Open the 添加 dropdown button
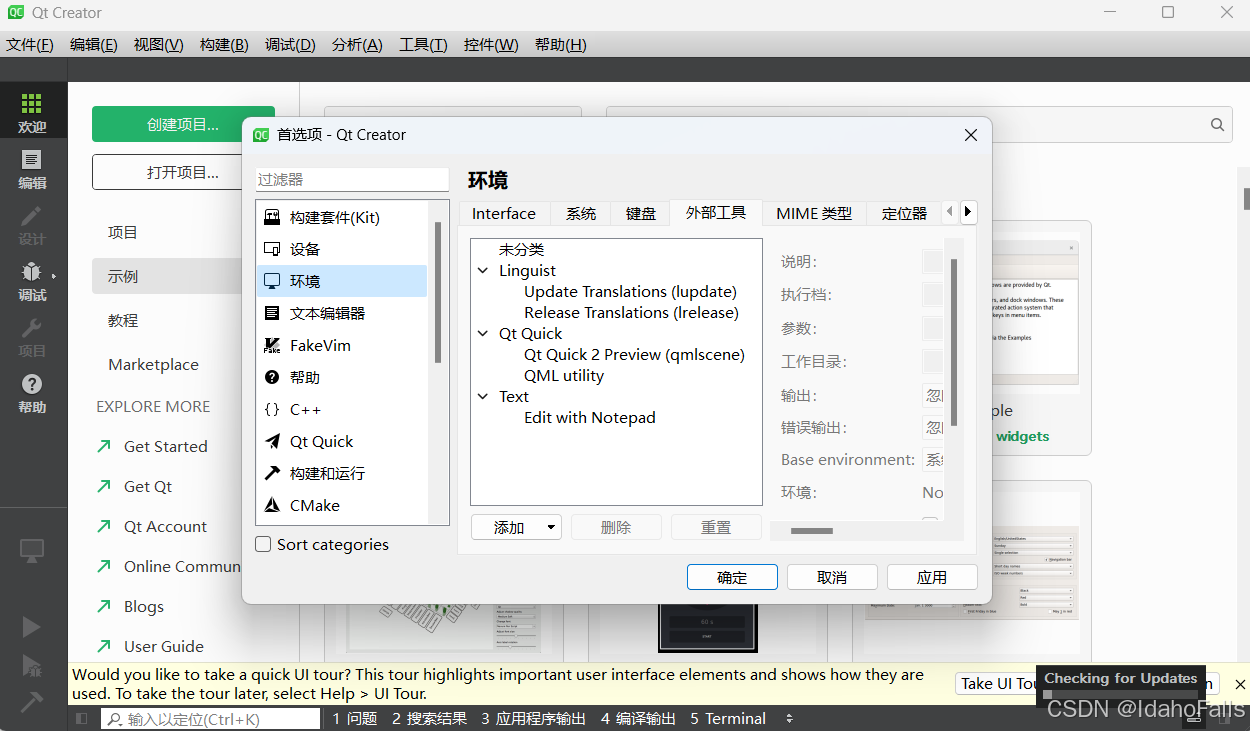Screen dimensions: 1250x731 click(x=516, y=527)
